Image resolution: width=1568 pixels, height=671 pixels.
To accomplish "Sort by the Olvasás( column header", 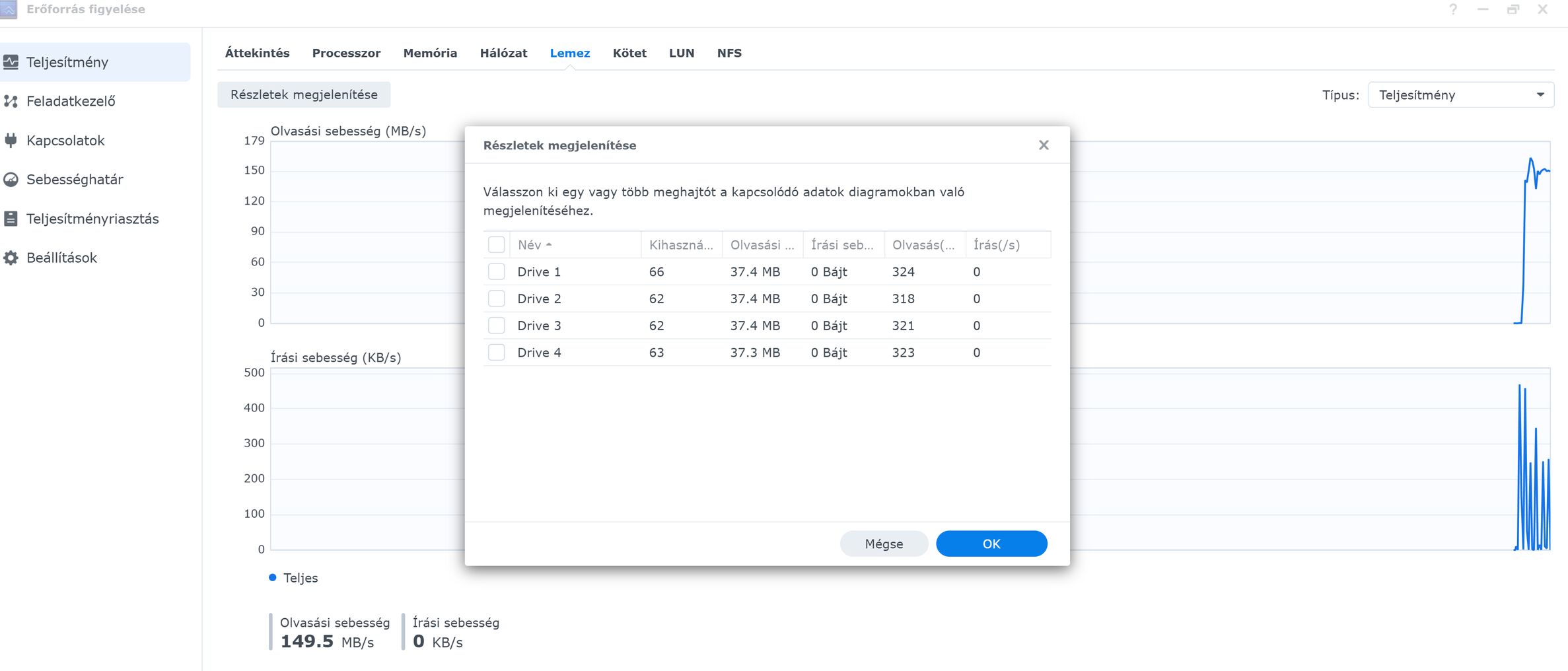I will [925, 245].
